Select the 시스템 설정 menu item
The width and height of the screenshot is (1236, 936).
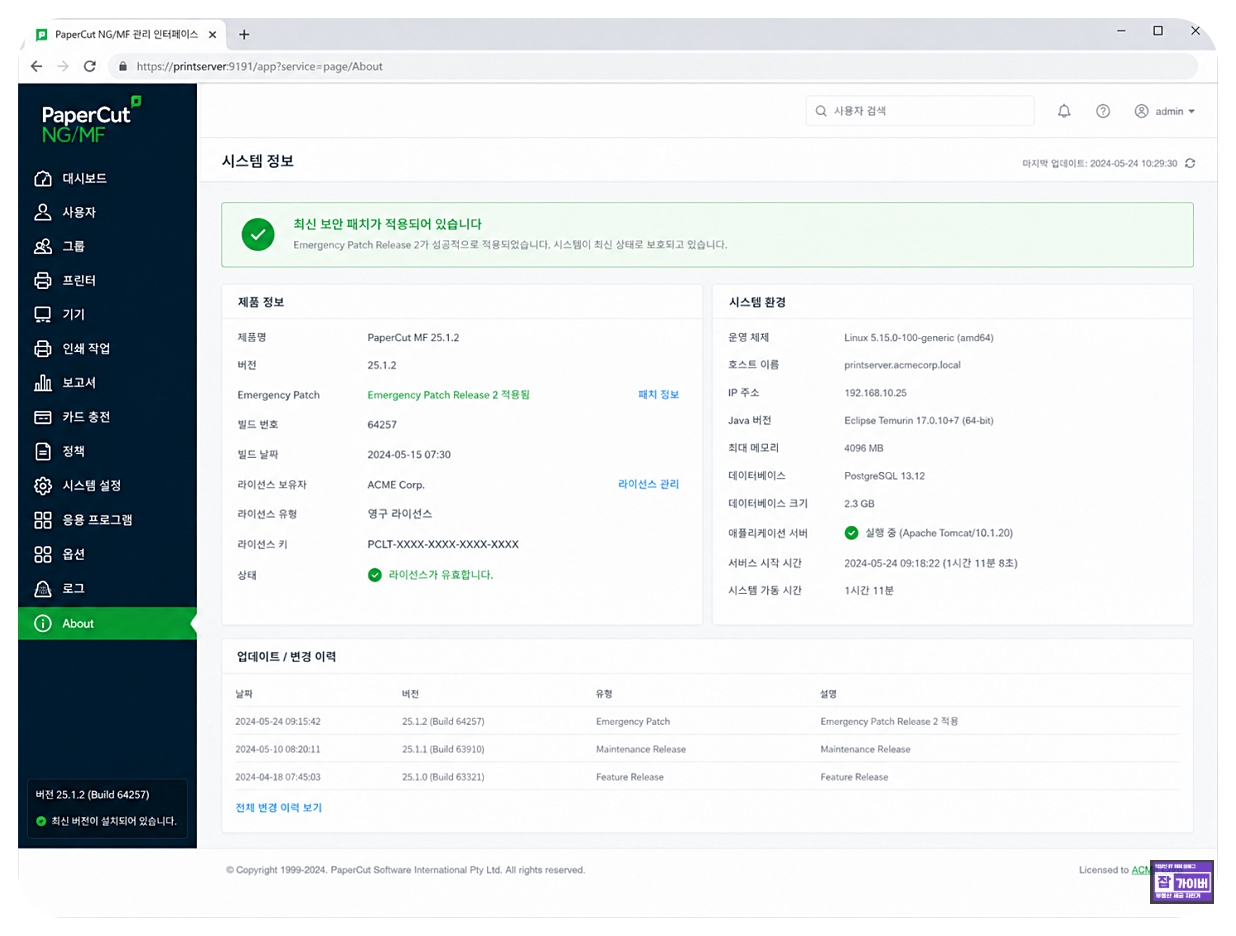click(107, 486)
